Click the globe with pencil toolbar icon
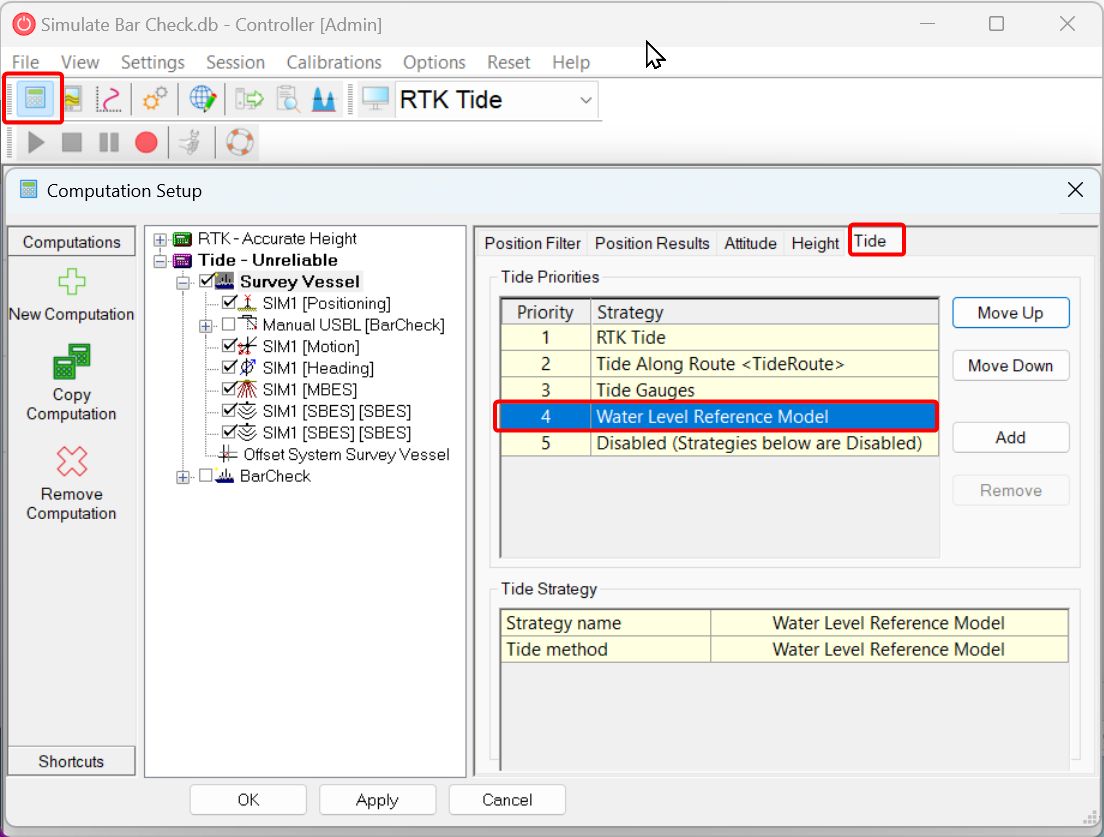This screenshot has height=837, width=1104. 203,99
